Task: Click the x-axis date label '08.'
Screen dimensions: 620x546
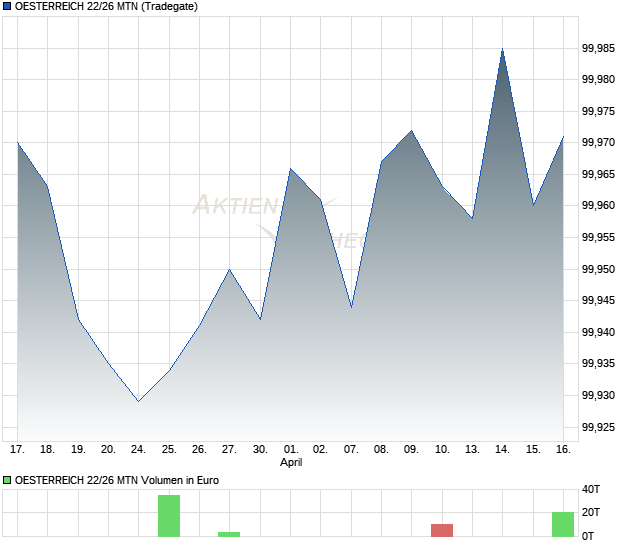Action: 381,450
